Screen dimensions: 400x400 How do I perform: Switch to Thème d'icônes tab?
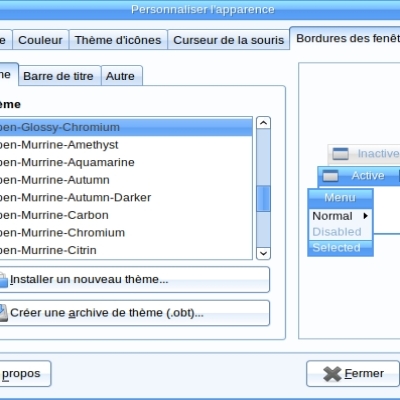118,40
